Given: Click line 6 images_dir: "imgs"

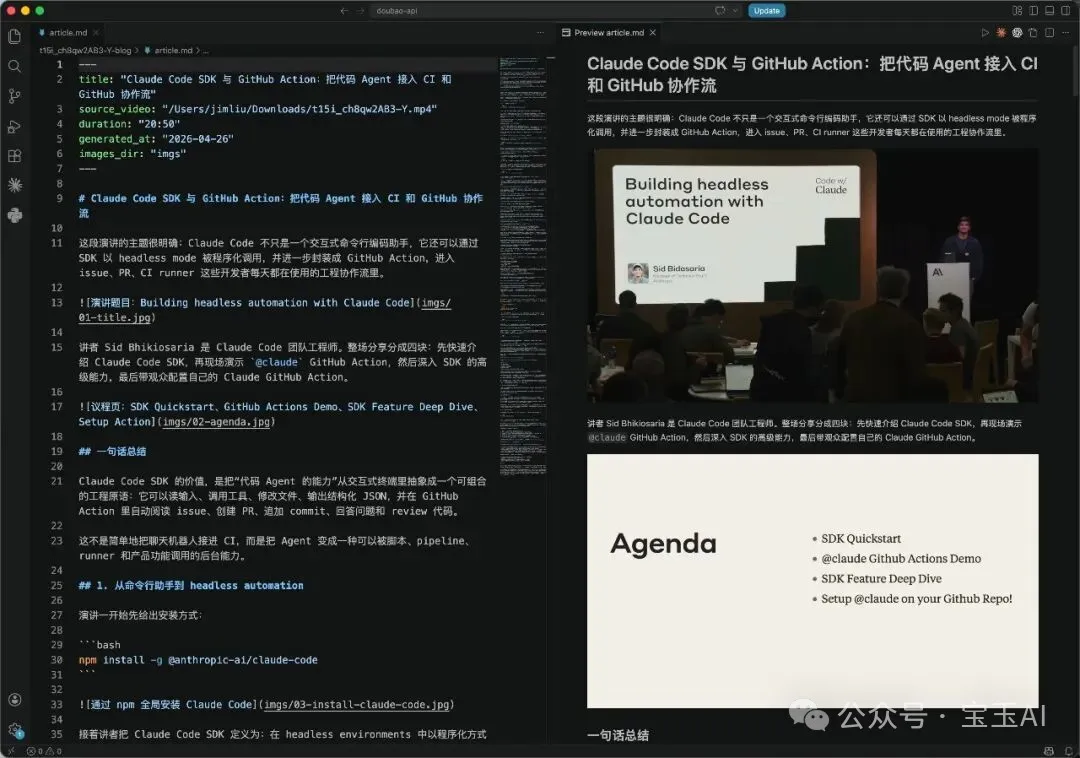Looking at the screenshot, I should point(132,154).
